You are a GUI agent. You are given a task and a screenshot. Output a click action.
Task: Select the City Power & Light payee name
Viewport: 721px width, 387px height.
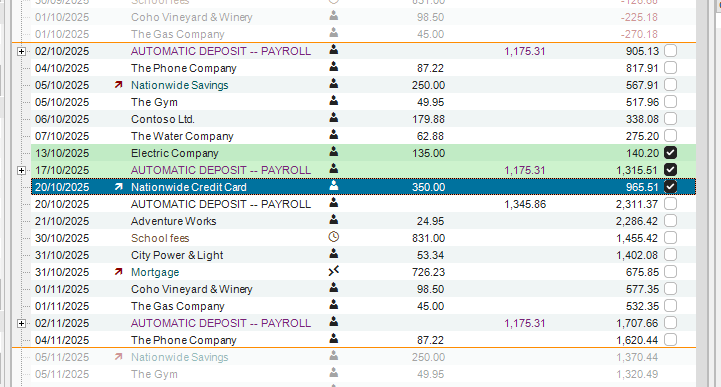pyautogui.click(x=177, y=255)
